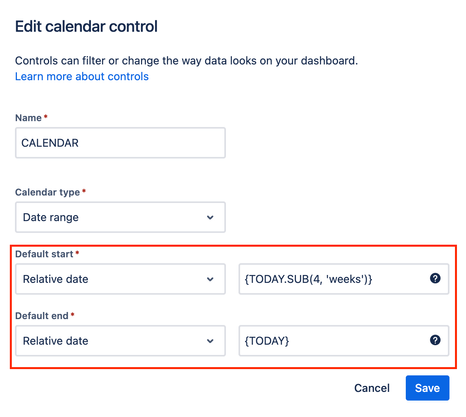The height and width of the screenshot is (417, 466).
Task: Click the Default start label
Action: pyautogui.click(x=44, y=254)
